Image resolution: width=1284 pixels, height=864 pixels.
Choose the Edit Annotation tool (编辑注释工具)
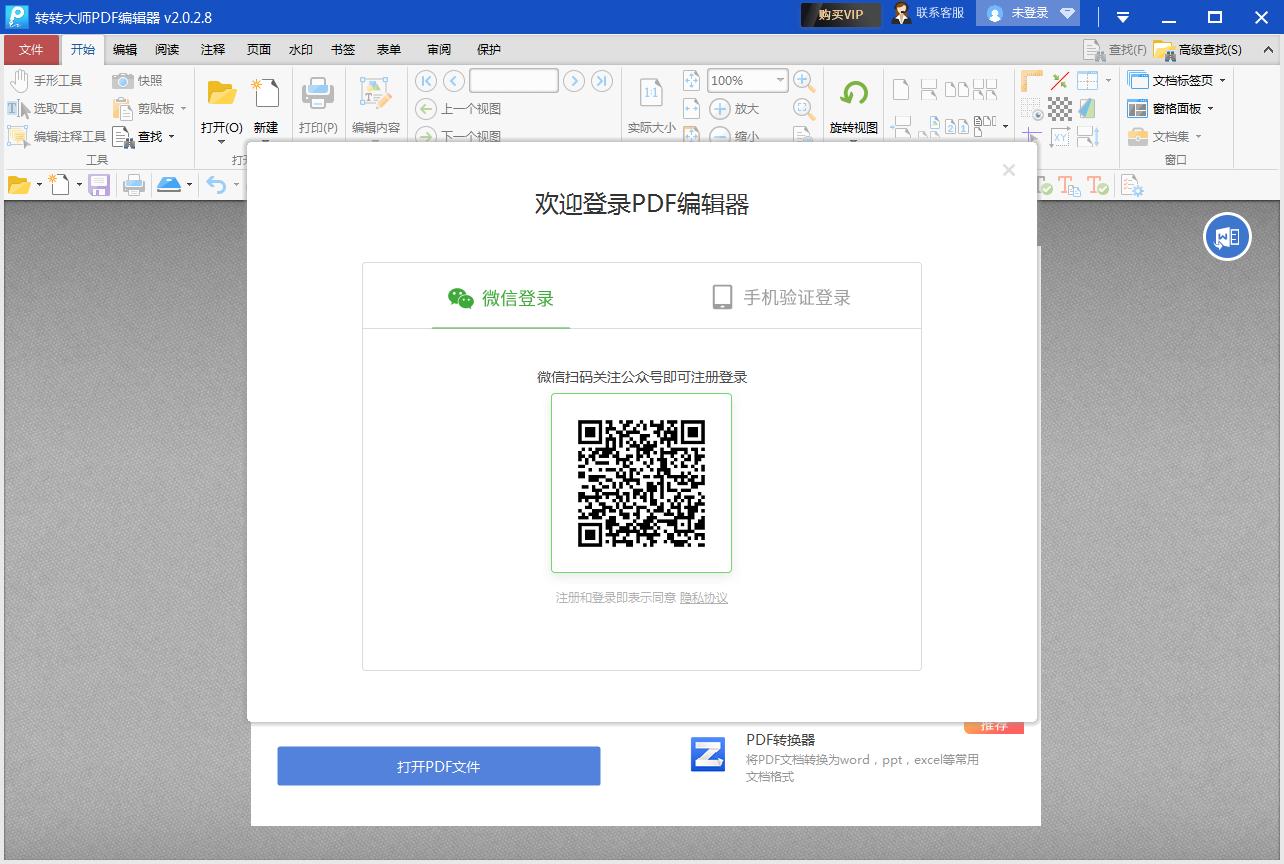(x=57, y=136)
